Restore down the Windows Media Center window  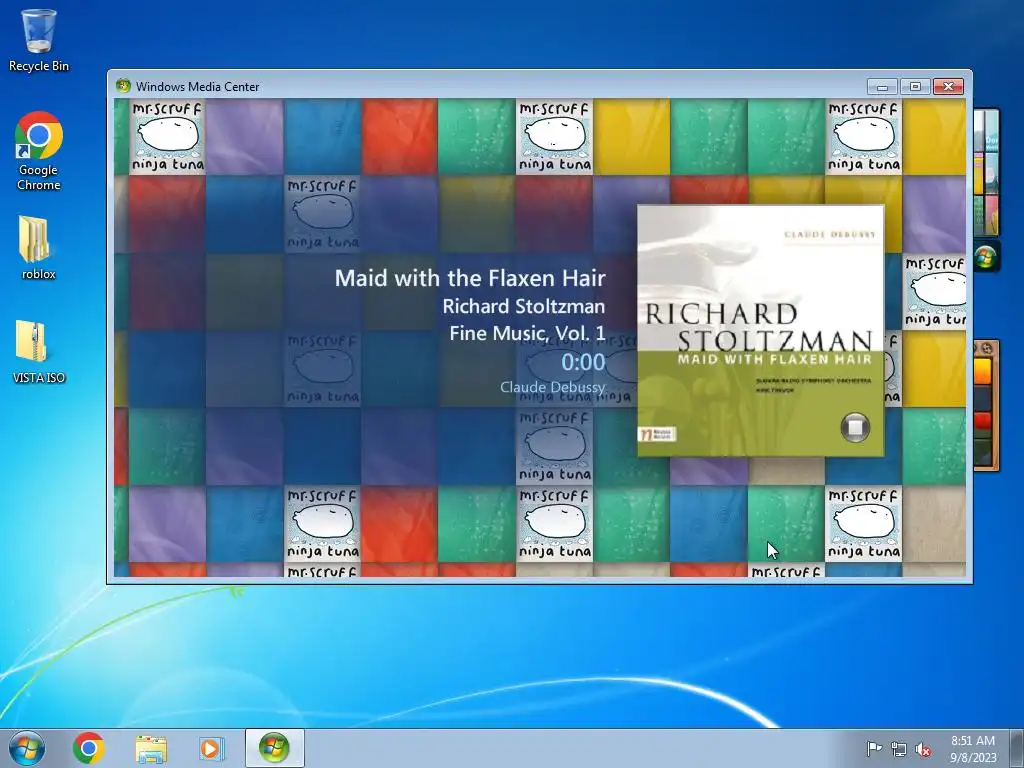pos(915,87)
